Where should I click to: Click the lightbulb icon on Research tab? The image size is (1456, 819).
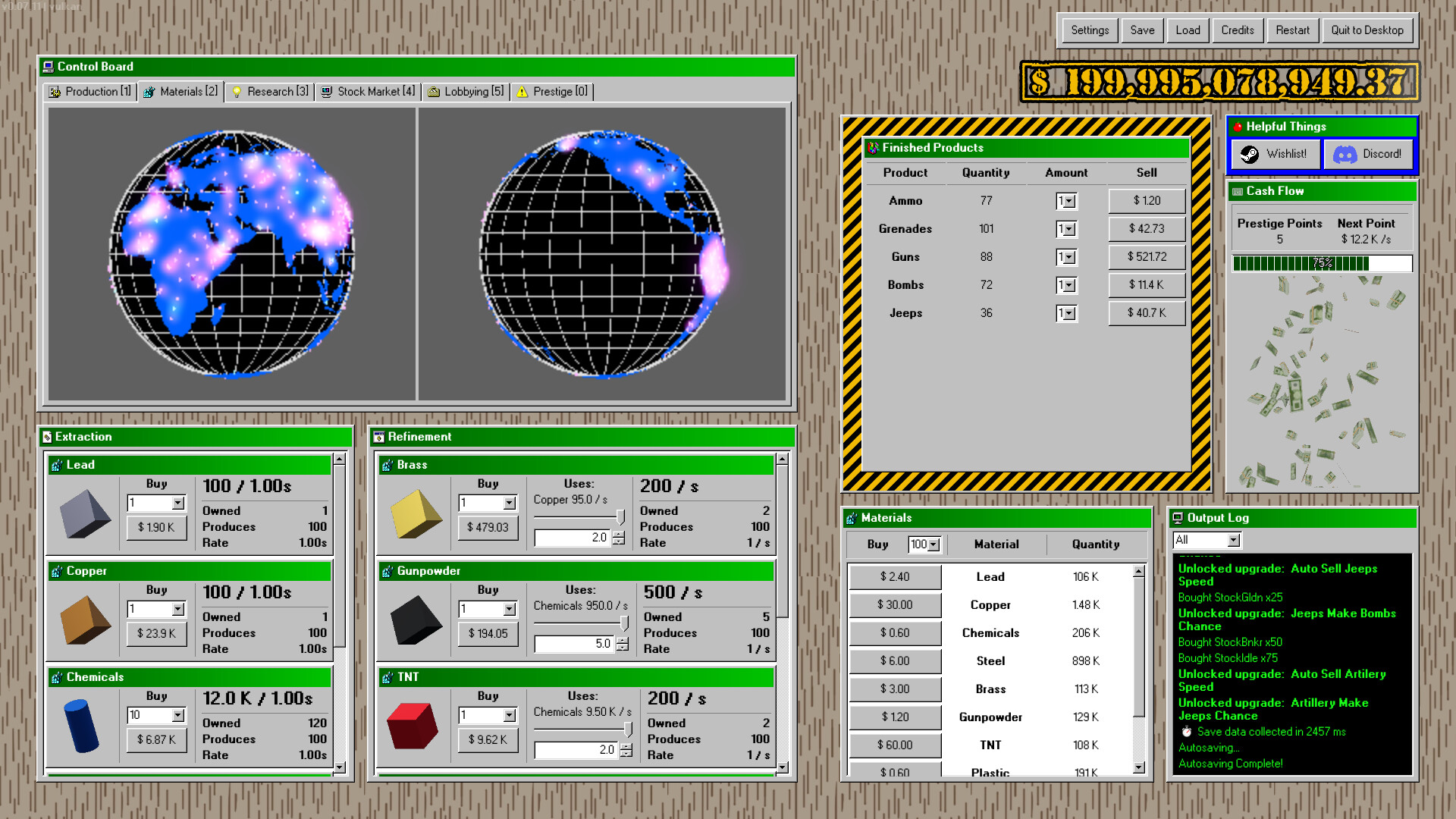[x=237, y=91]
